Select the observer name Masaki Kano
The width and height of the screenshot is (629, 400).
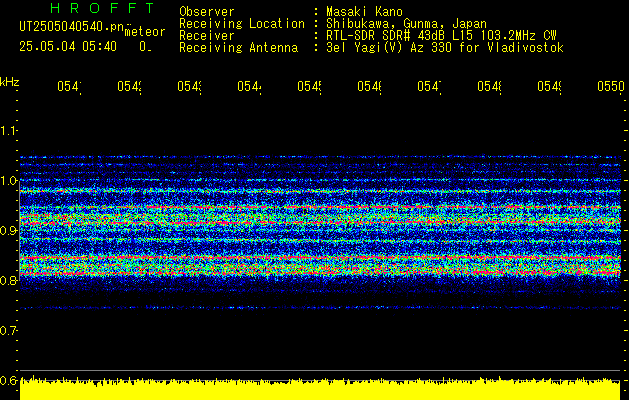[x=364, y=12]
